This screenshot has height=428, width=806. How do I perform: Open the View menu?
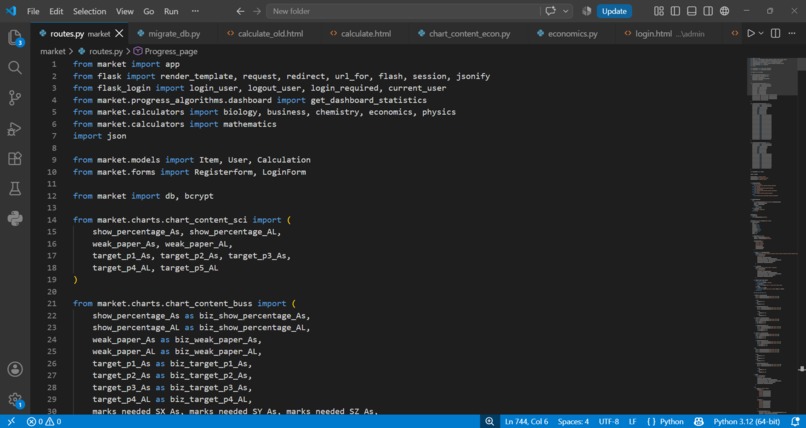click(124, 11)
